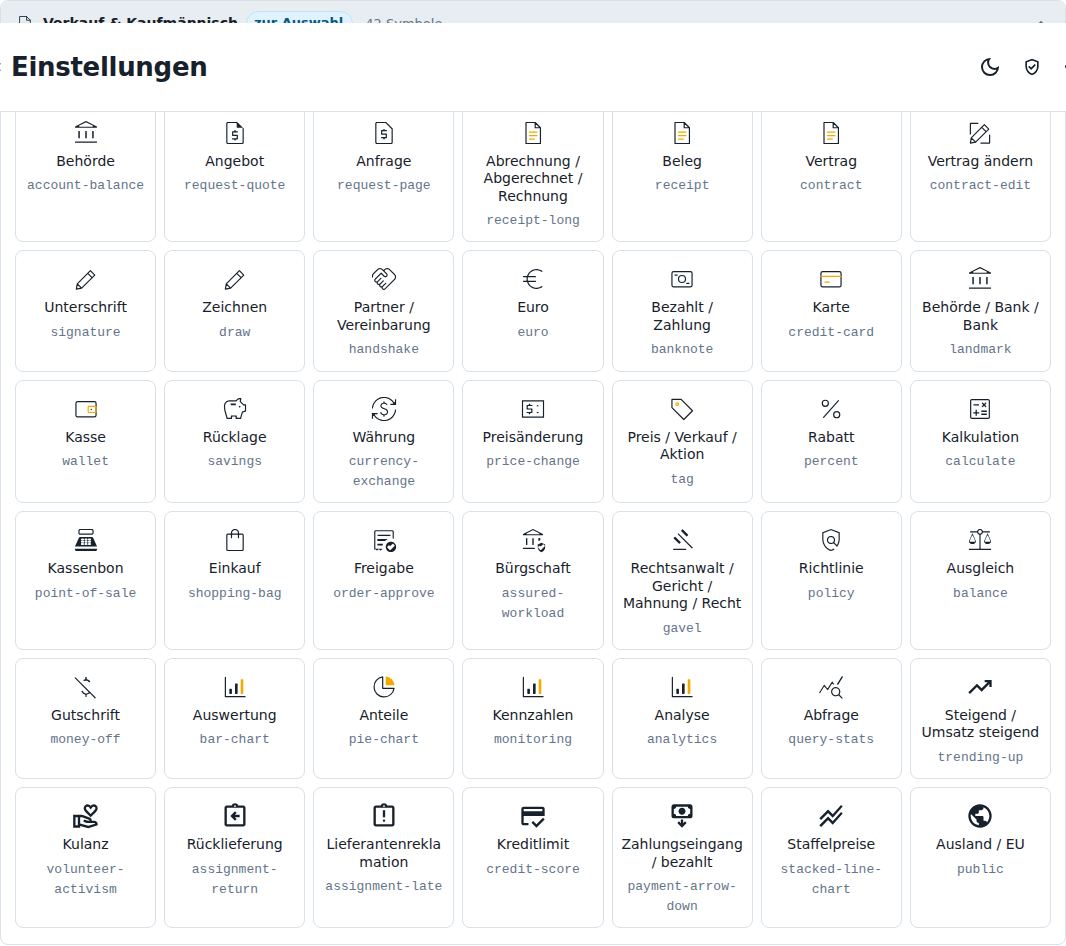Click the Preis / Verkauf / Aktion tag card
Screen dimensions: 1066x946
(x=682, y=441)
